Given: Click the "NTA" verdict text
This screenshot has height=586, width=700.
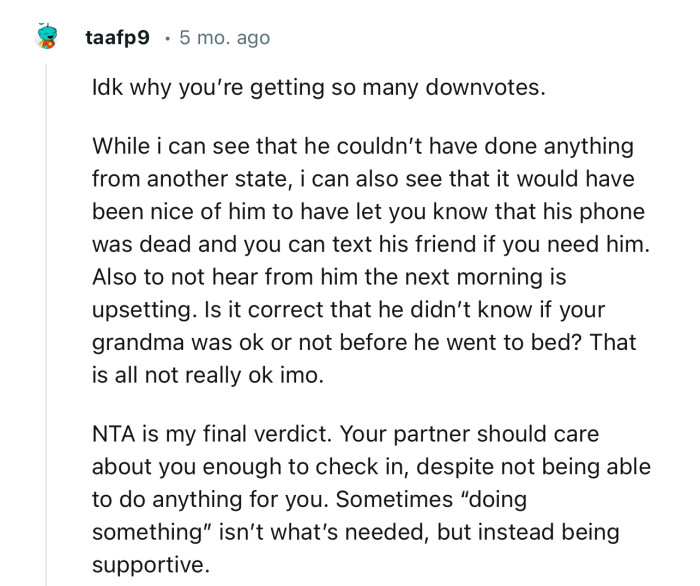Looking at the screenshot, I should (x=112, y=436).
